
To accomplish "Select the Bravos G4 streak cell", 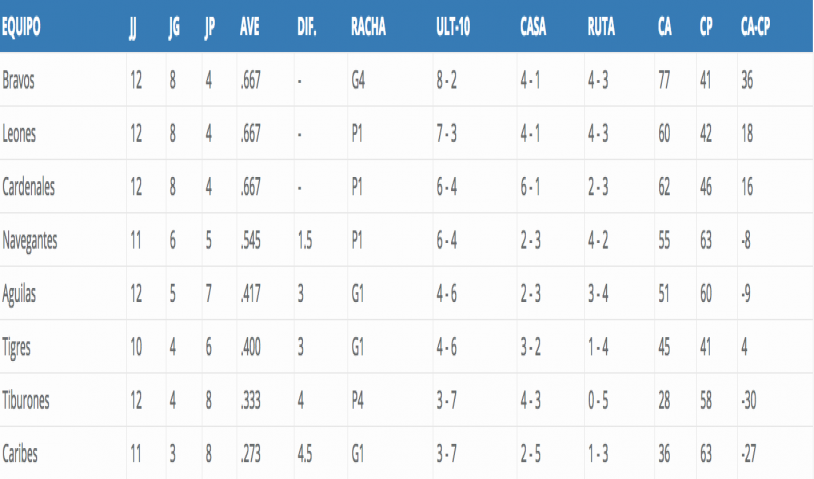I will click(x=359, y=81).
